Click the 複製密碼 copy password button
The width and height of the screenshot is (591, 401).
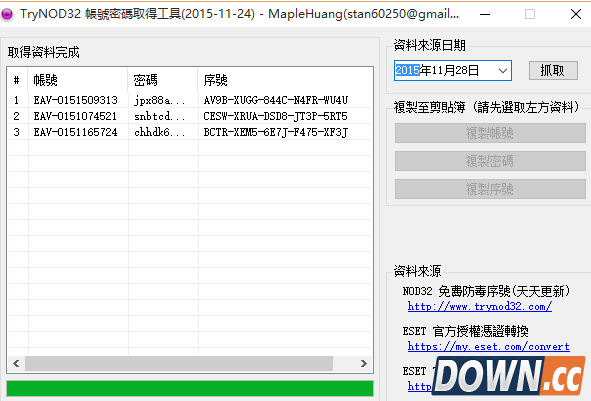tap(490, 161)
